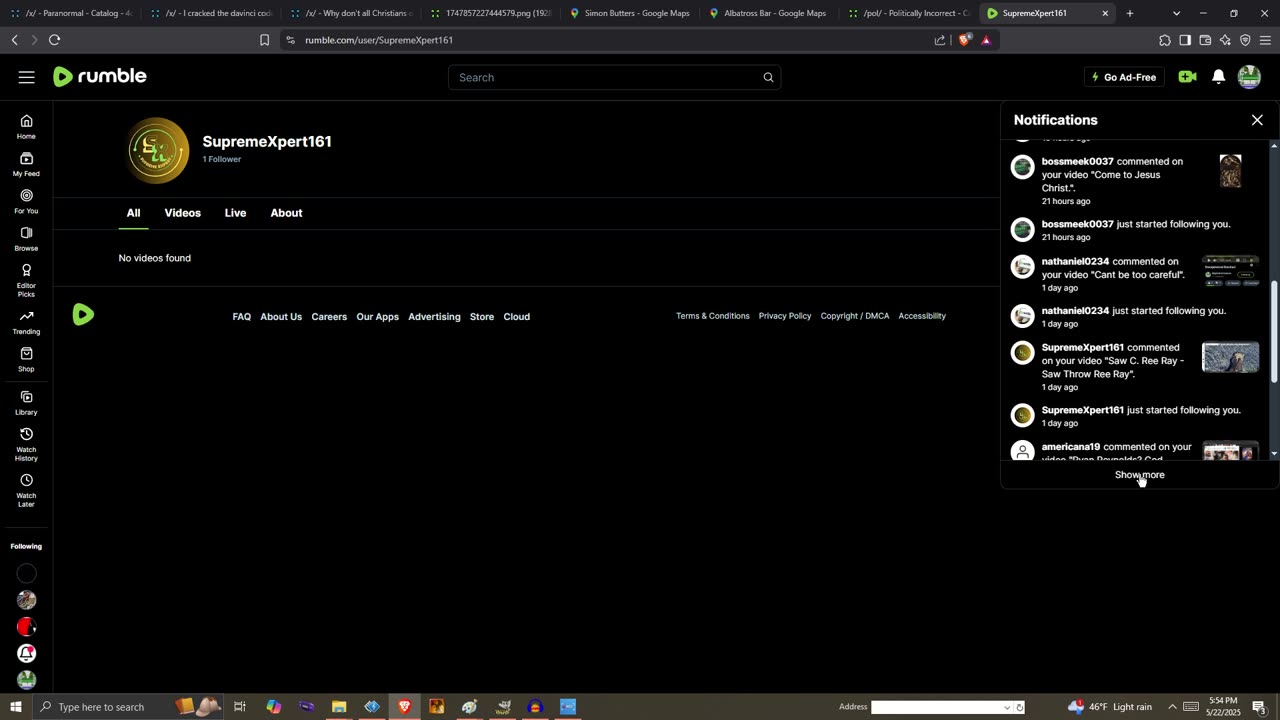Open File Explorer from taskbar
Viewport: 1280px width, 720px height.
pyautogui.click(x=339, y=707)
